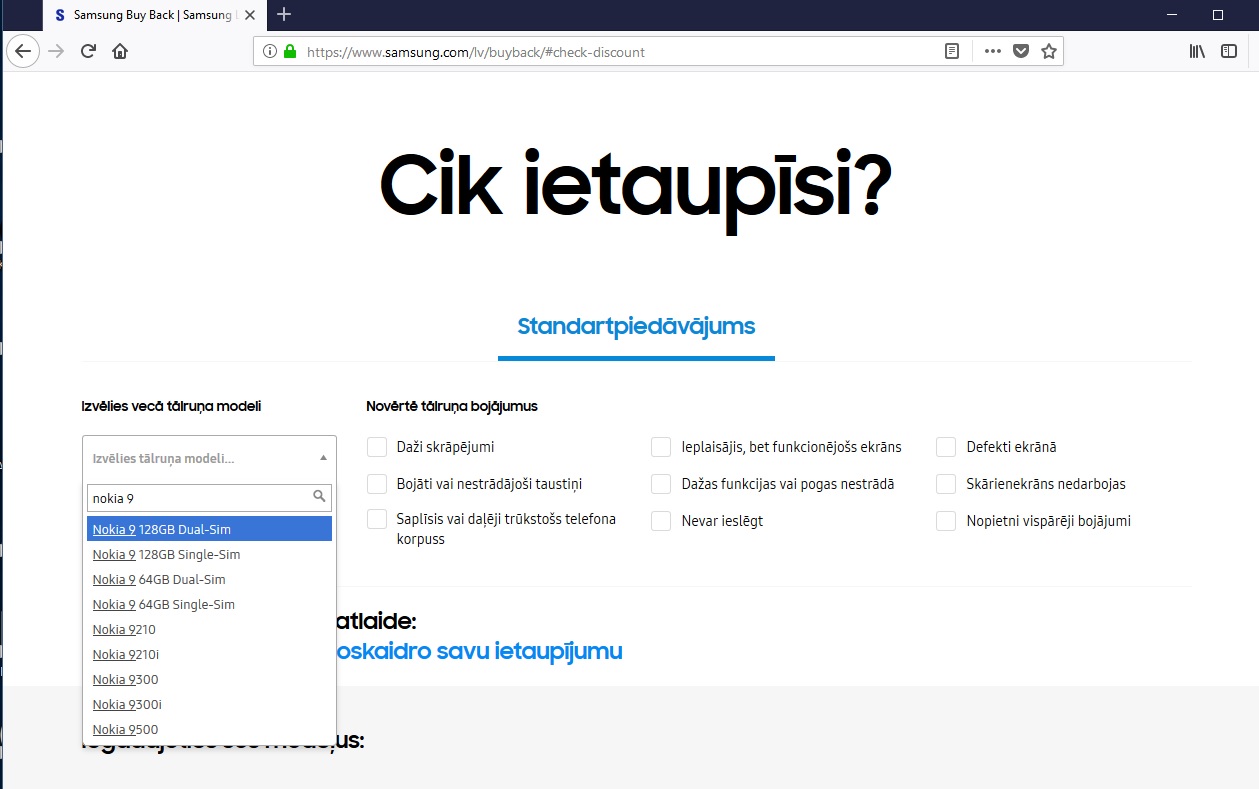
Task: Choose Nokia 9300i from list
Action: pyautogui.click(x=209, y=704)
